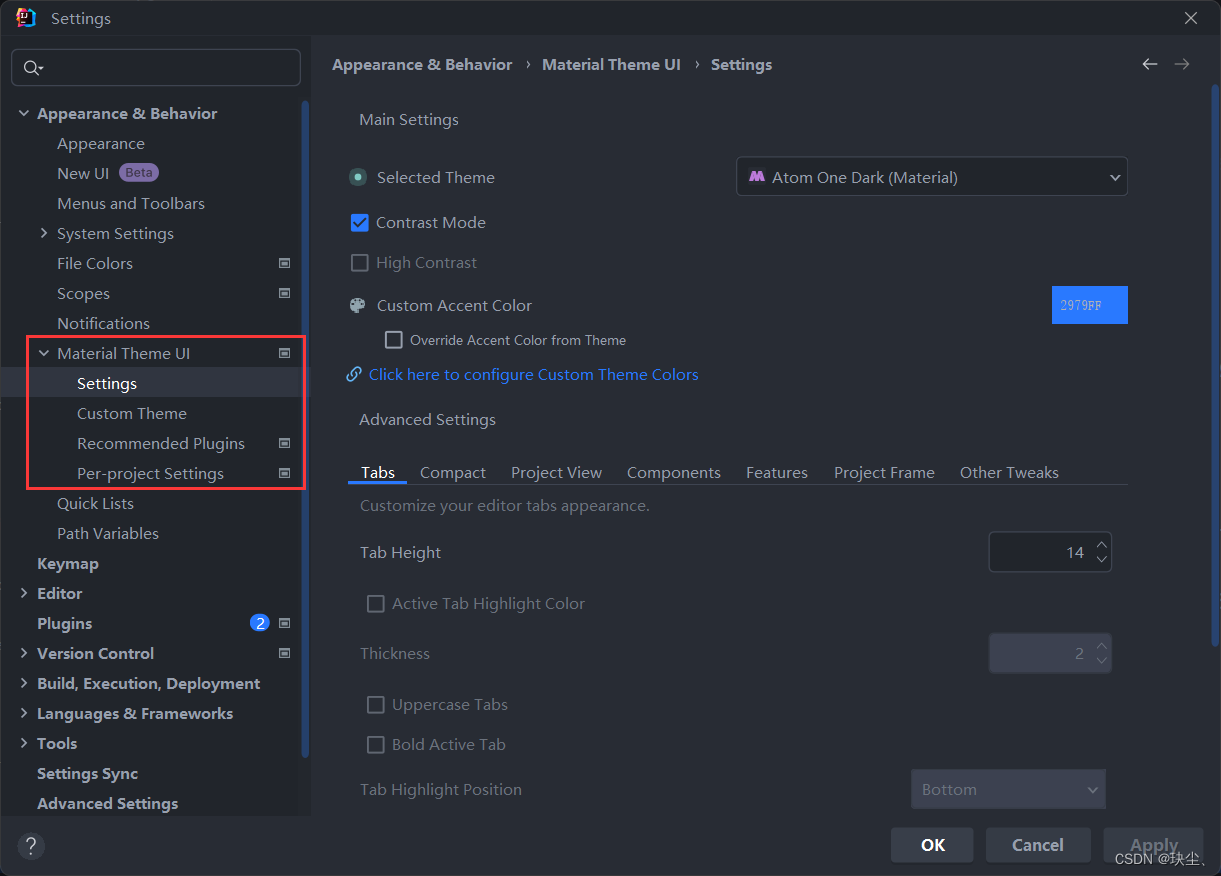This screenshot has width=1221, height=876.
Task: Click the New UI Beta badge
Action: (x=139, y=173)
